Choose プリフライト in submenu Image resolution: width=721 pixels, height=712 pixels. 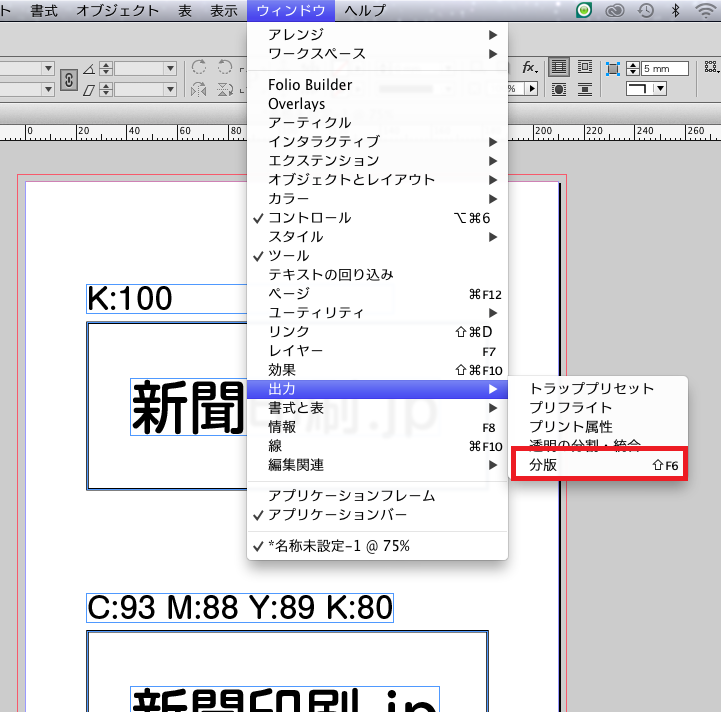coord(598,408)
